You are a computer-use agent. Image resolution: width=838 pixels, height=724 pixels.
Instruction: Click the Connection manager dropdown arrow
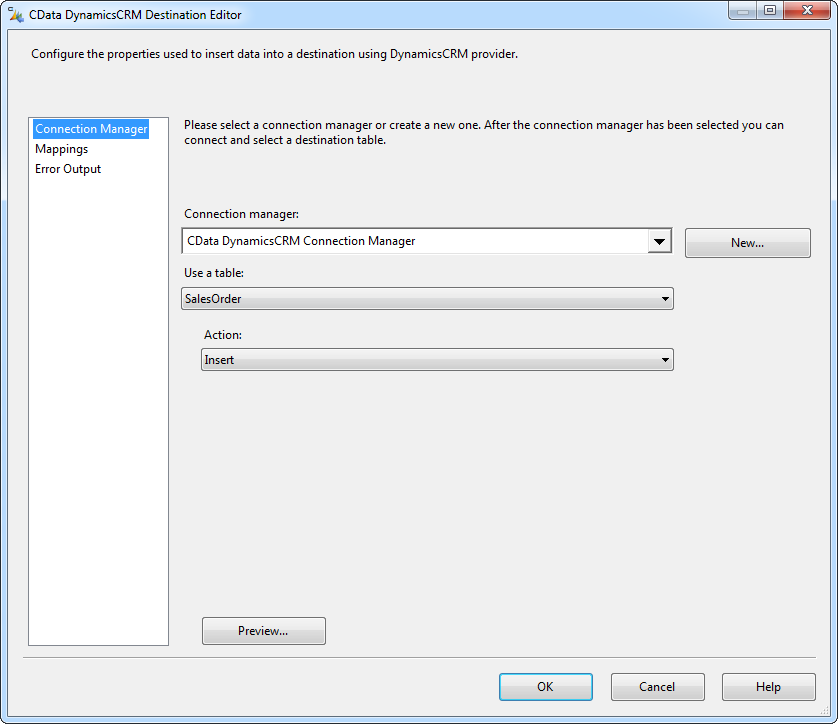[x=659, y=241]
